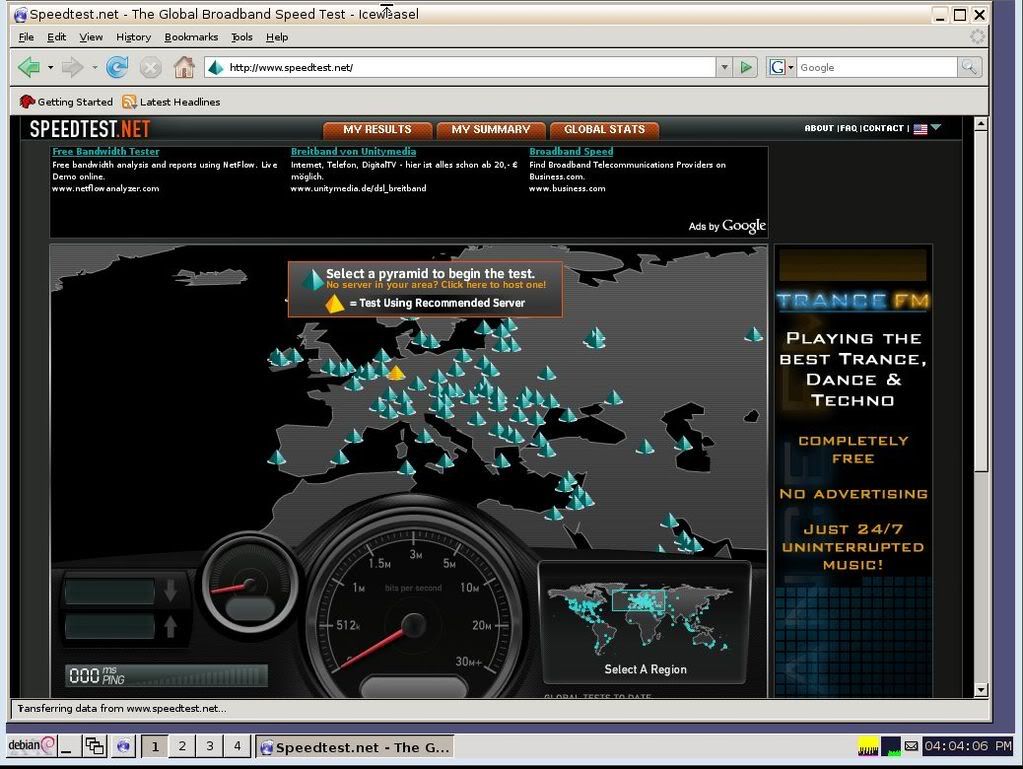Switch to workspace 3

pyautogui.click(x=209, y=746)
